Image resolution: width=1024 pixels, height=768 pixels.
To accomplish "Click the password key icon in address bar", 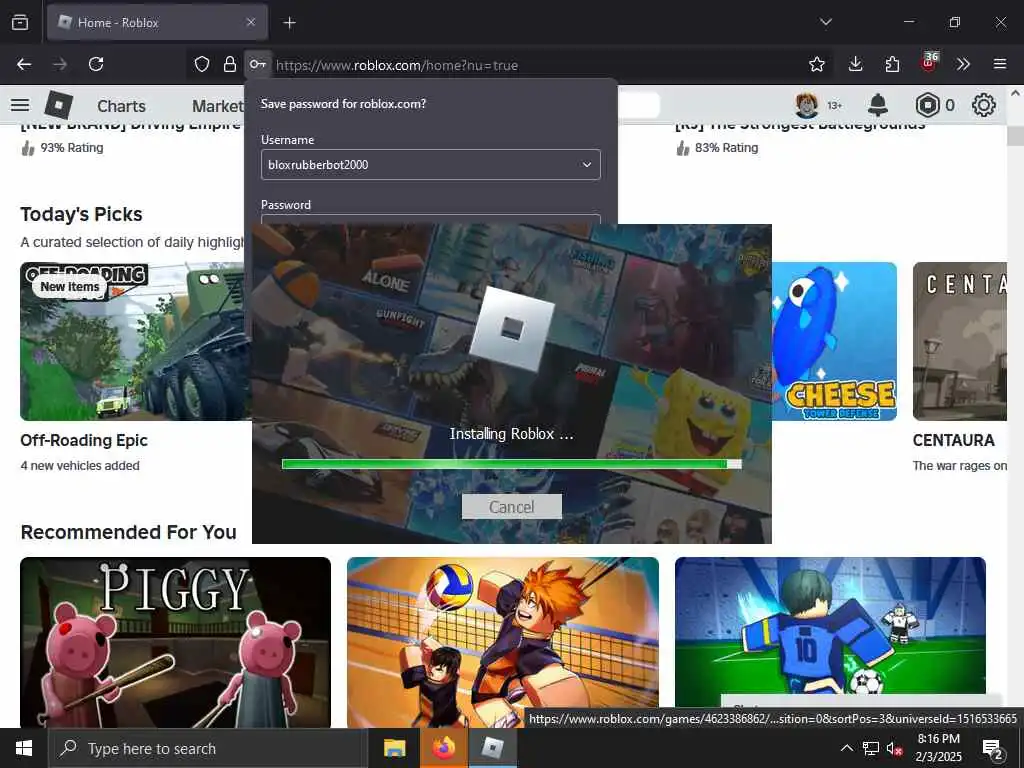I will 258,64.
